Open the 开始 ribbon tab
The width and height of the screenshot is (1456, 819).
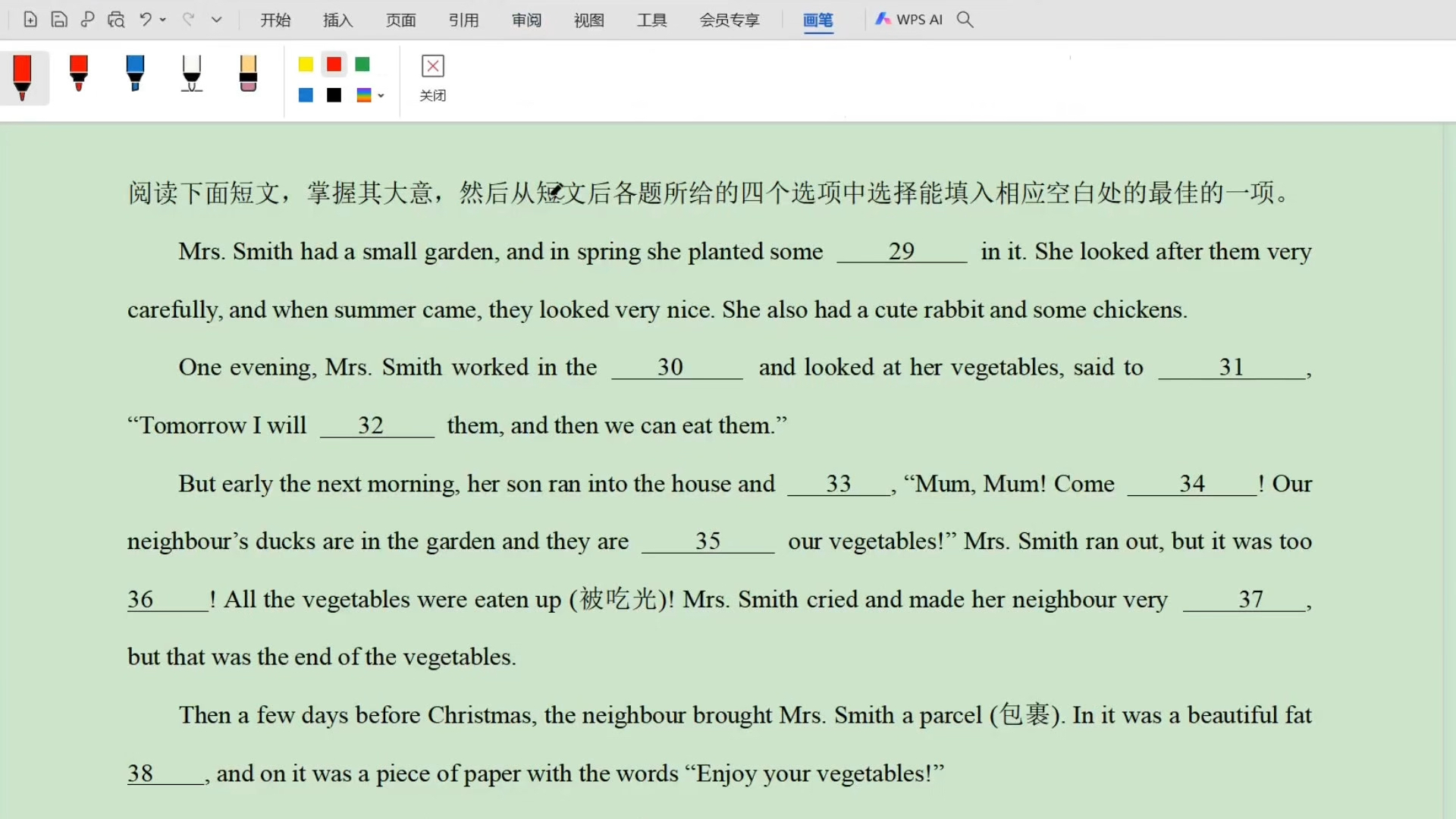coord(275,20)
